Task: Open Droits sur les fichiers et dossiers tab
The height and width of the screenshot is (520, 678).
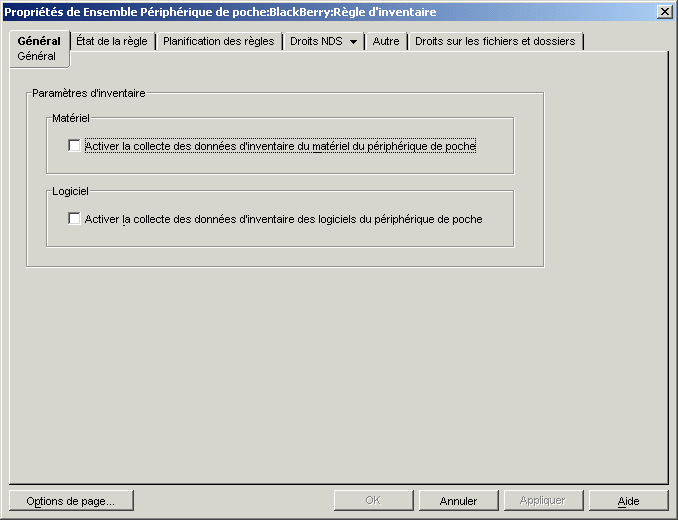Action: (496, 41)
